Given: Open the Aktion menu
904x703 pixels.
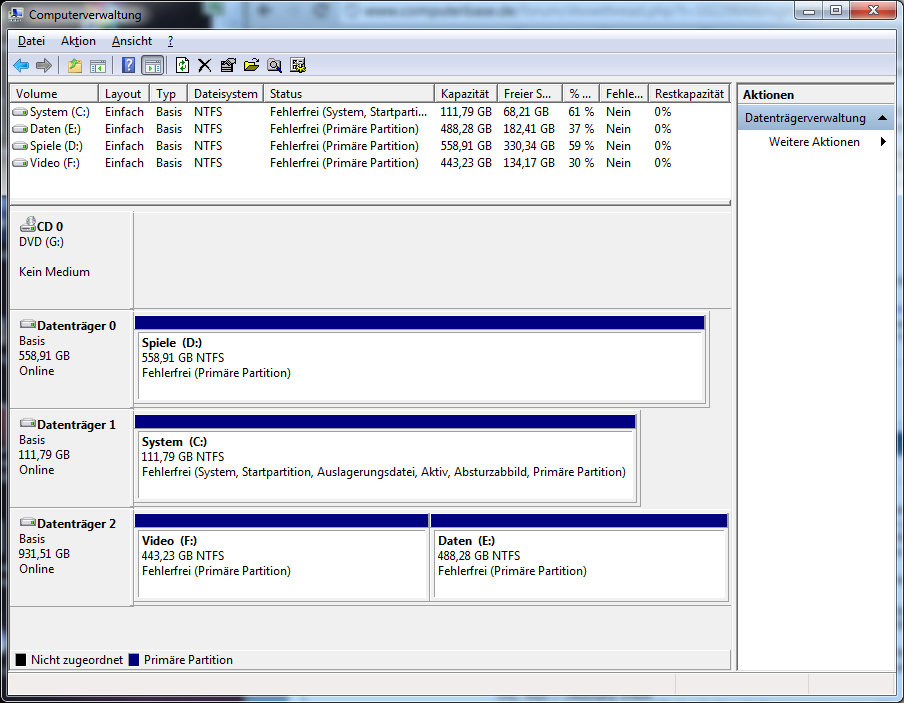Looking at the screenshot, I should coord(78,41).
